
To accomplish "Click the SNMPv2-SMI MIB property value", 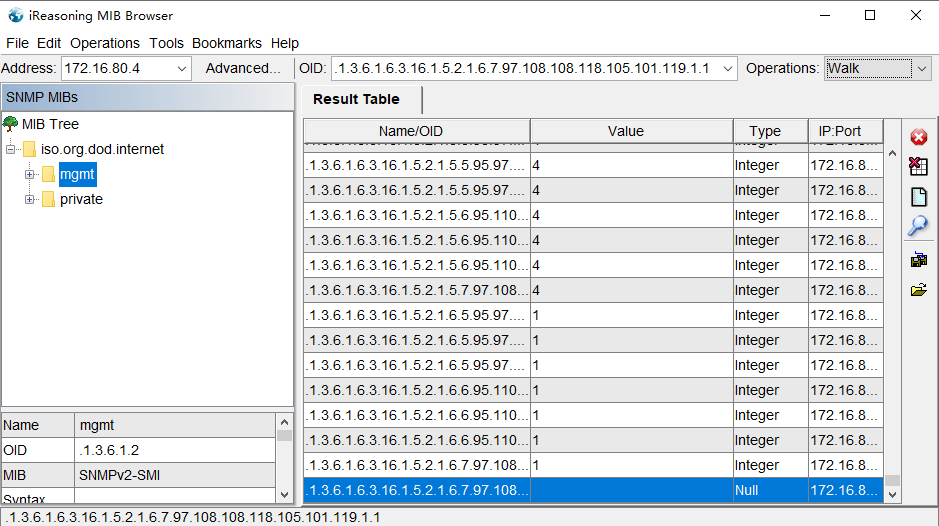I will coord(175,476).
